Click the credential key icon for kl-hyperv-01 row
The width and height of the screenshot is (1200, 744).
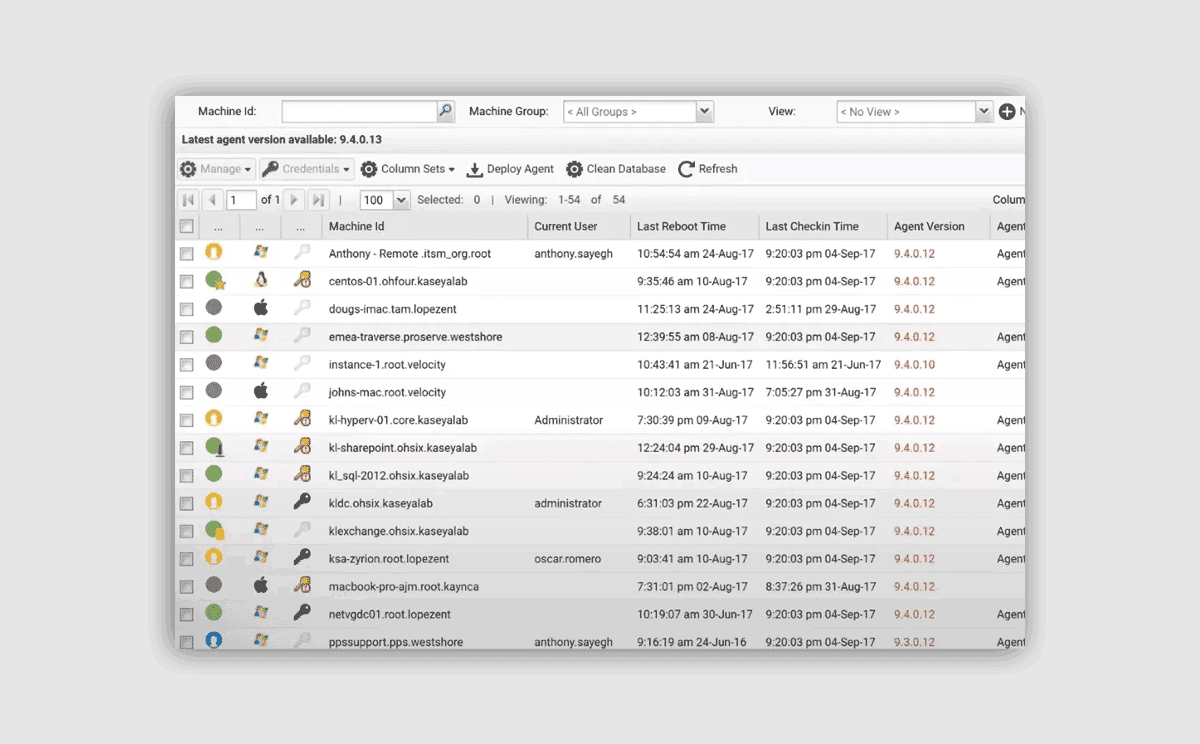(302, 419)
